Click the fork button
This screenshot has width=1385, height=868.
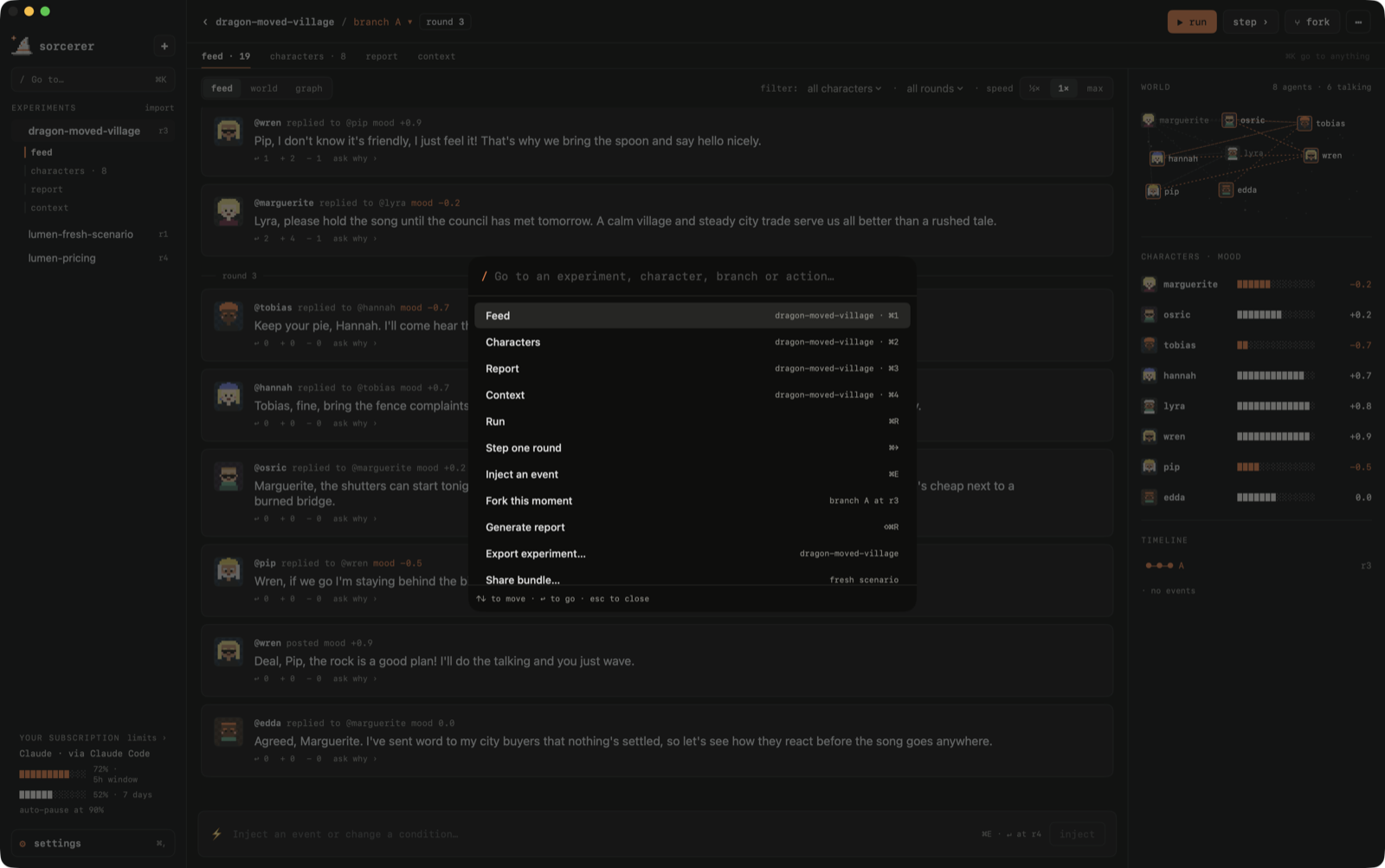[x=1311, y=22]
